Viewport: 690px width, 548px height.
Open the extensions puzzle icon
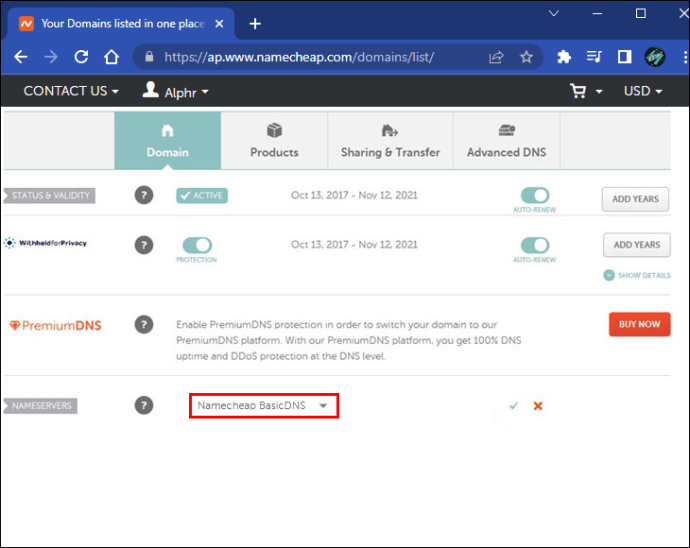point(564,57)
